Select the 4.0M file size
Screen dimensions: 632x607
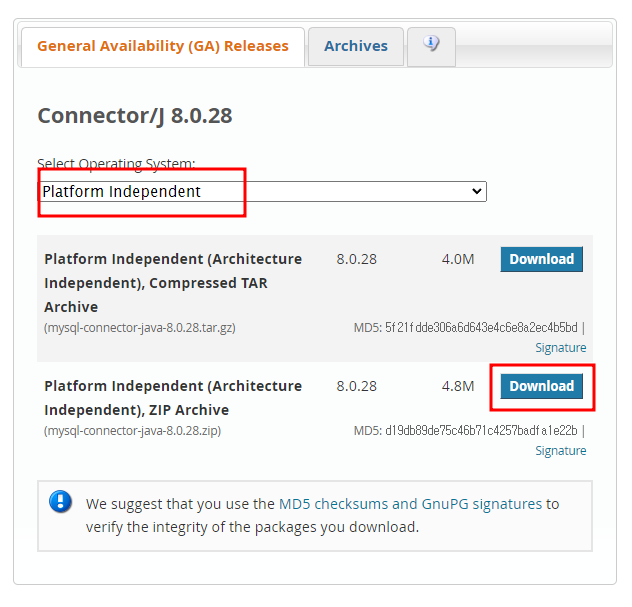click(458, 259)
